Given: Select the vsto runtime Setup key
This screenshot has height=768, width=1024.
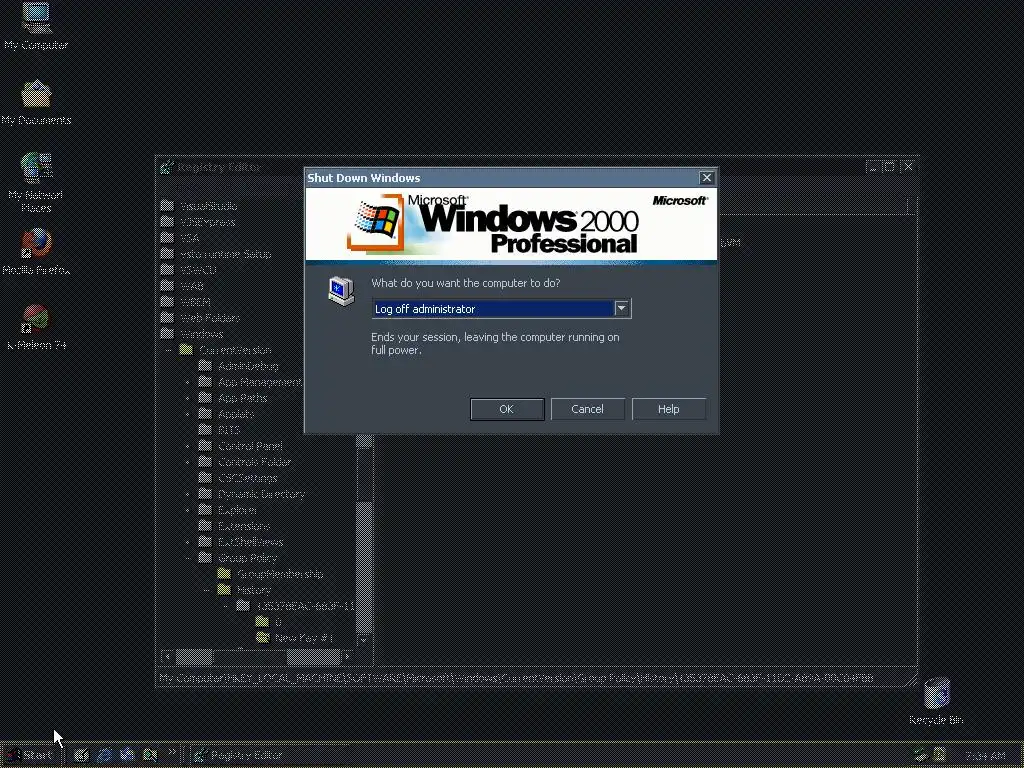Looking at the screenshot, I should tap(225, 254).
